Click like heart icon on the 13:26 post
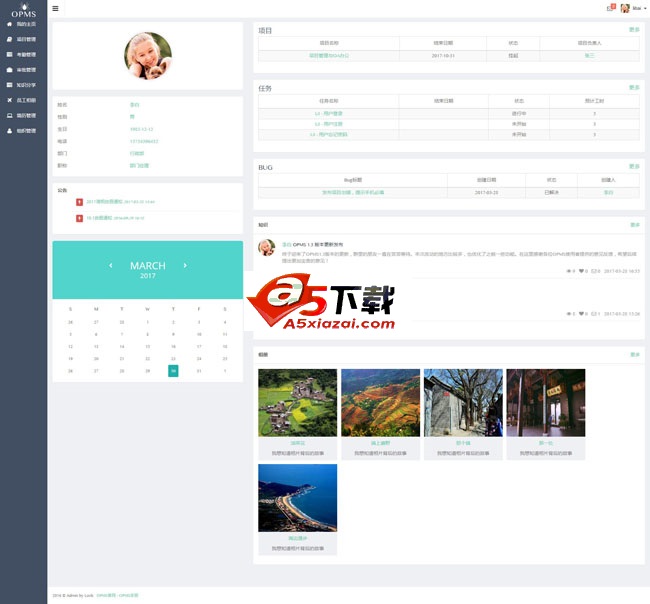The image size is (650, 604). point(581,314)
